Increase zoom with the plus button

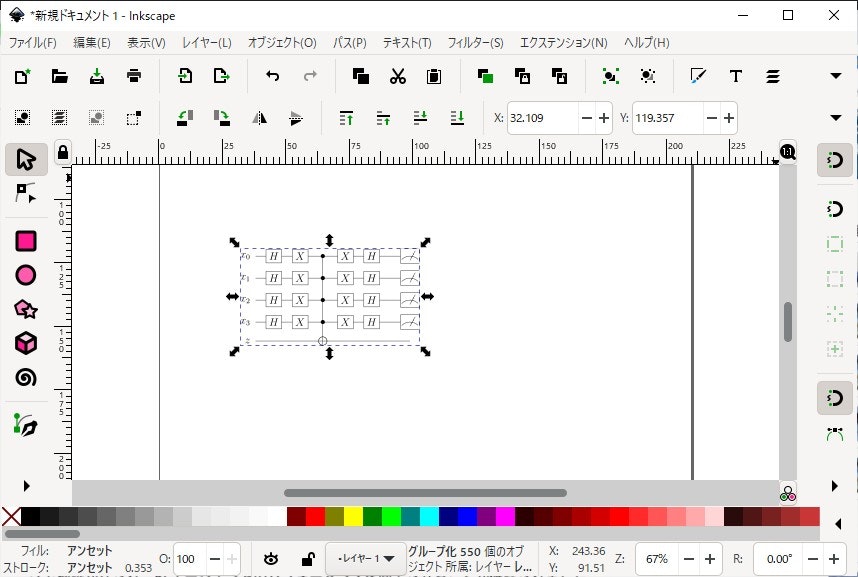click(710, 559)
